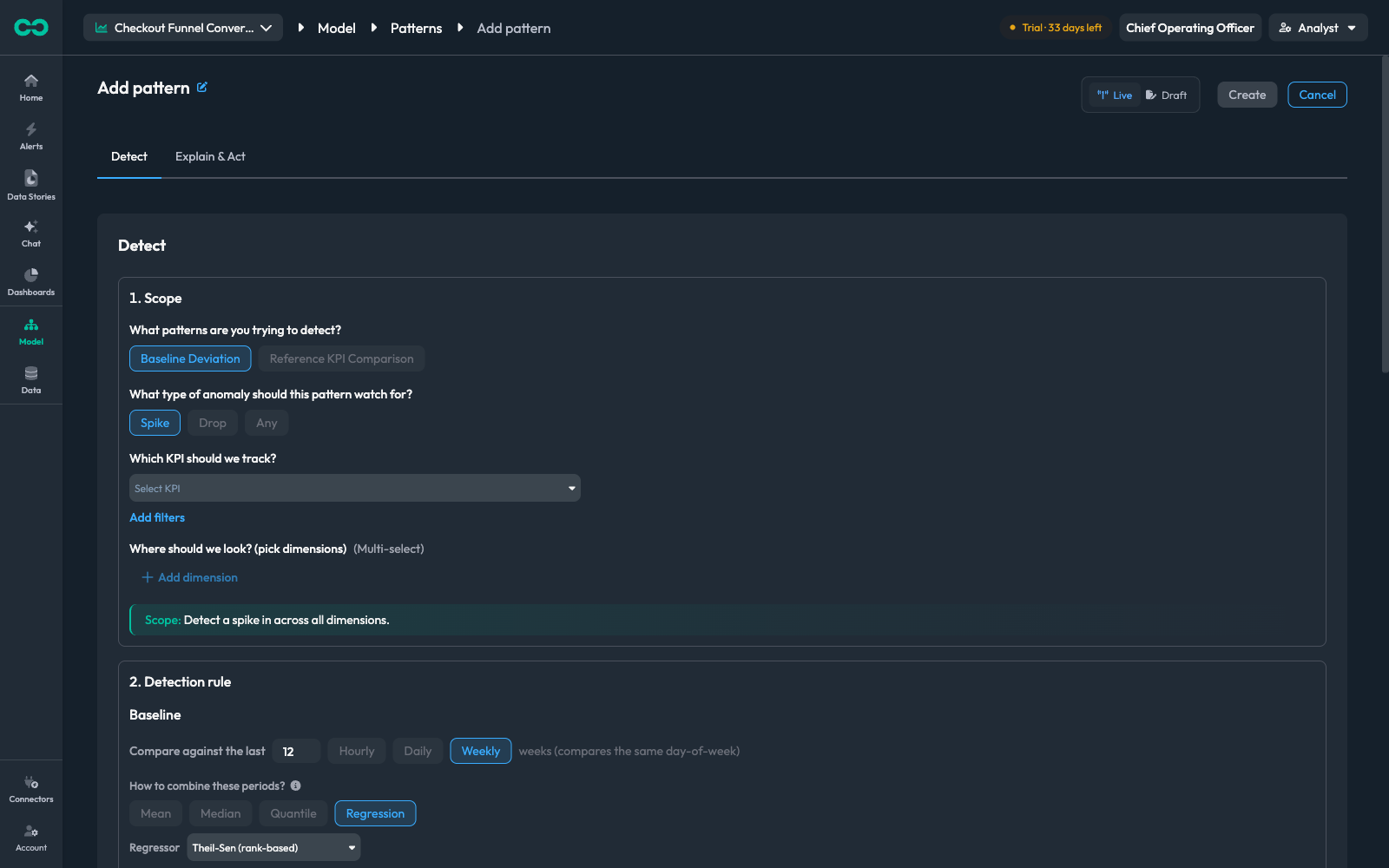
Task: Click the '(Multi-select)' hint text
Action: [x=389, y=549]
